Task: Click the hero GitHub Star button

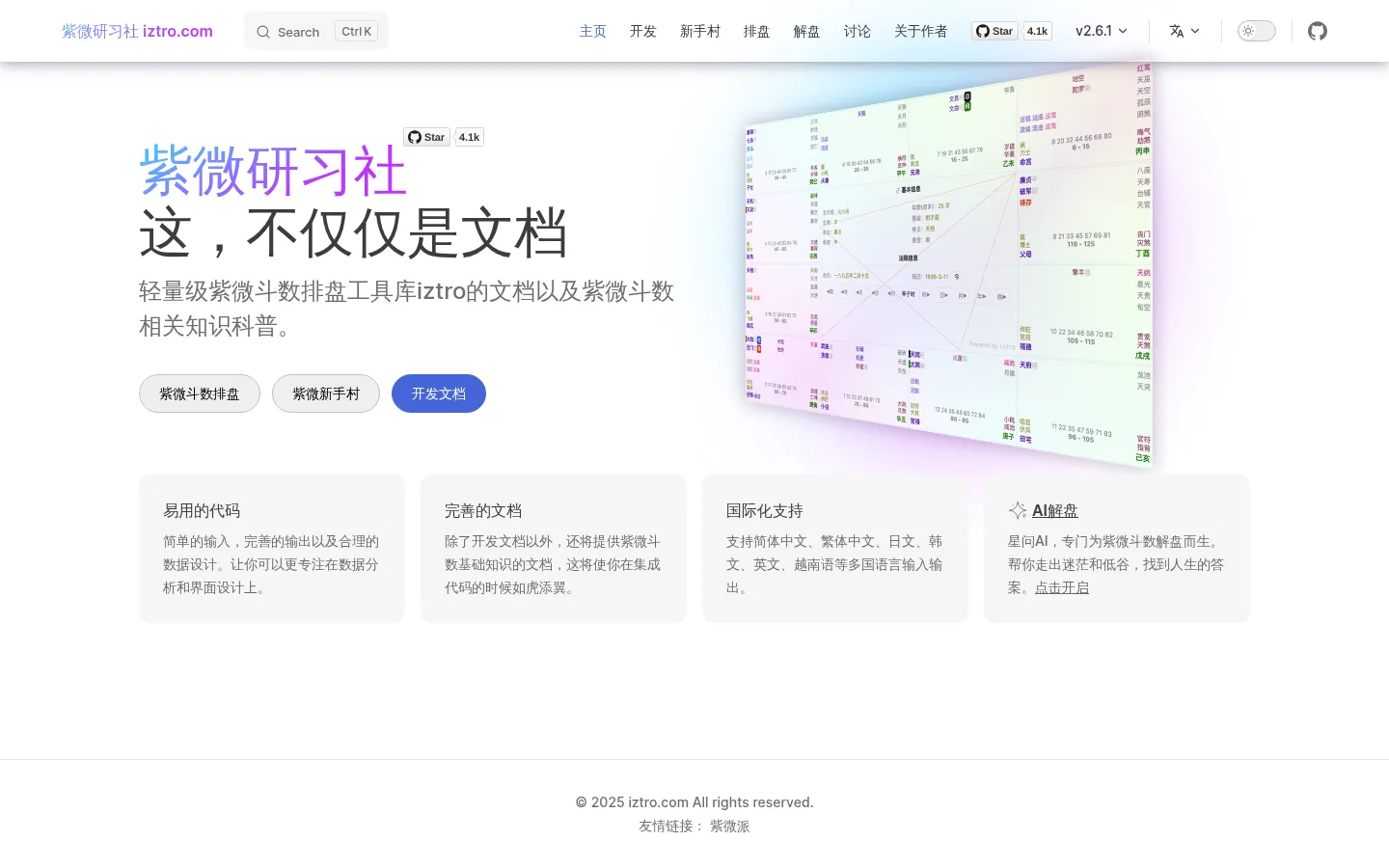Action: coord(426,137)
